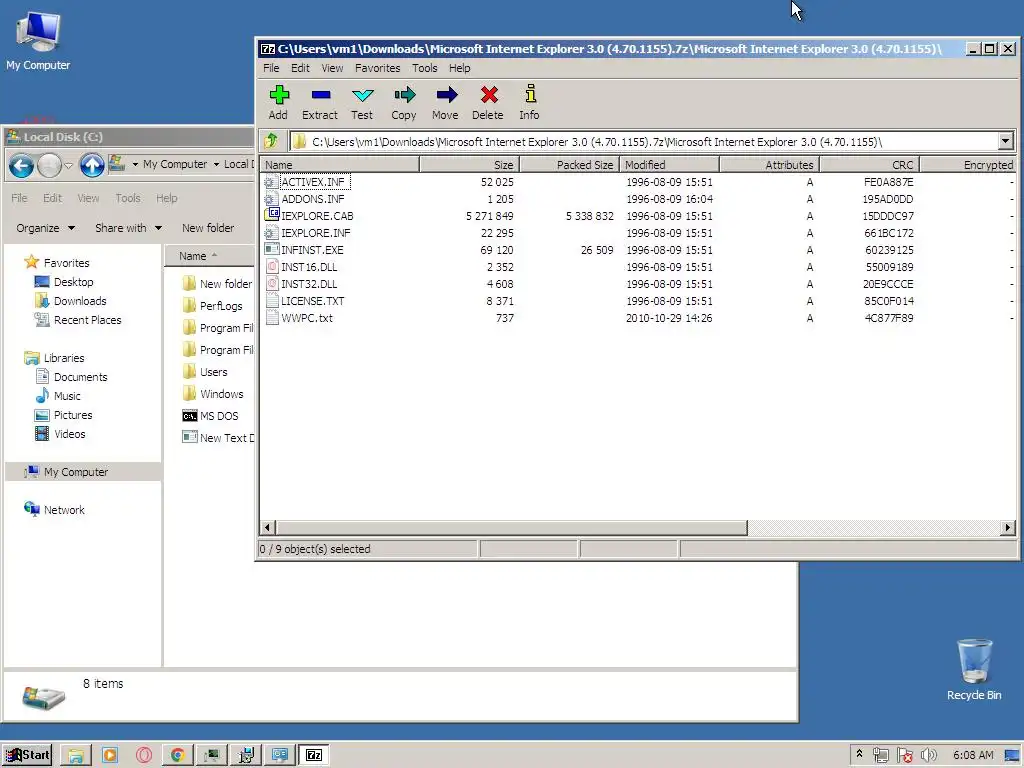This screenshot has width=1024, height=768.
Task: Click the clock showing 6:08 AM
Action: (973, 755)
